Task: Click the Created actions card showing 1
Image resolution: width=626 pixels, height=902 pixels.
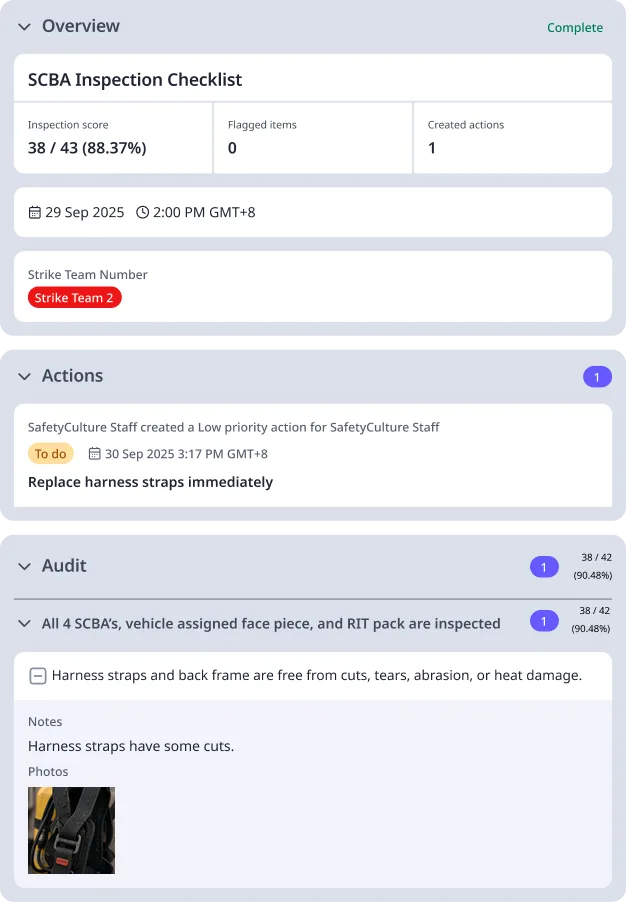Action: click(513, 136)
